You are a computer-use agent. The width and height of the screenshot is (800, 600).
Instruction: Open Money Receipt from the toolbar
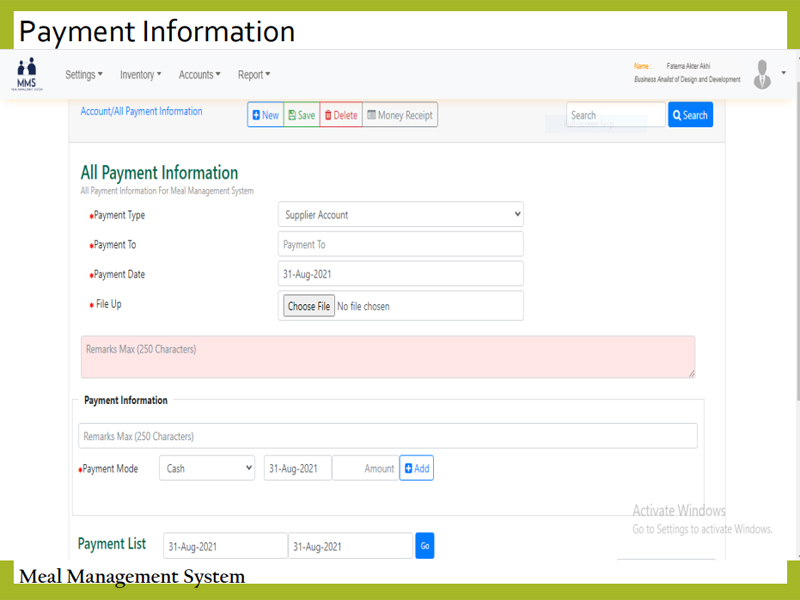[x=399, y=115]
